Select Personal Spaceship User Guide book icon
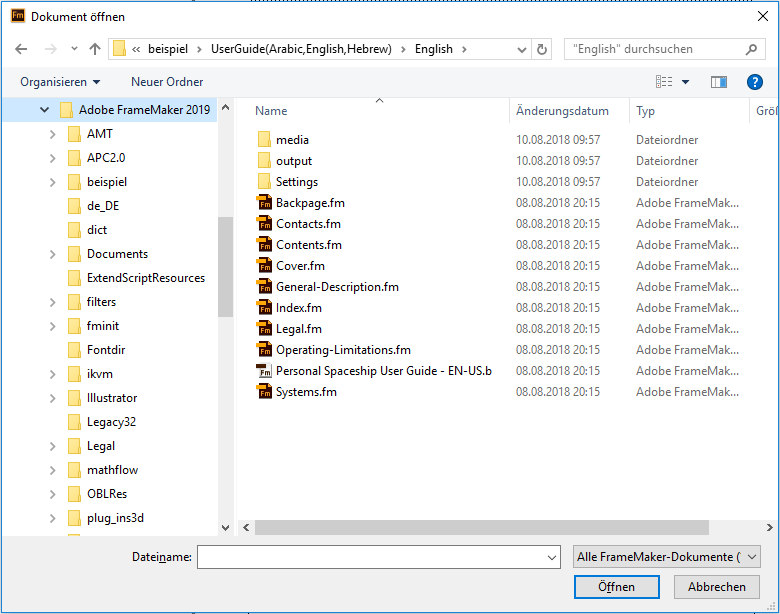Image resolution: width=780 pixels, height=614 pixels. (x=264, y=371)
